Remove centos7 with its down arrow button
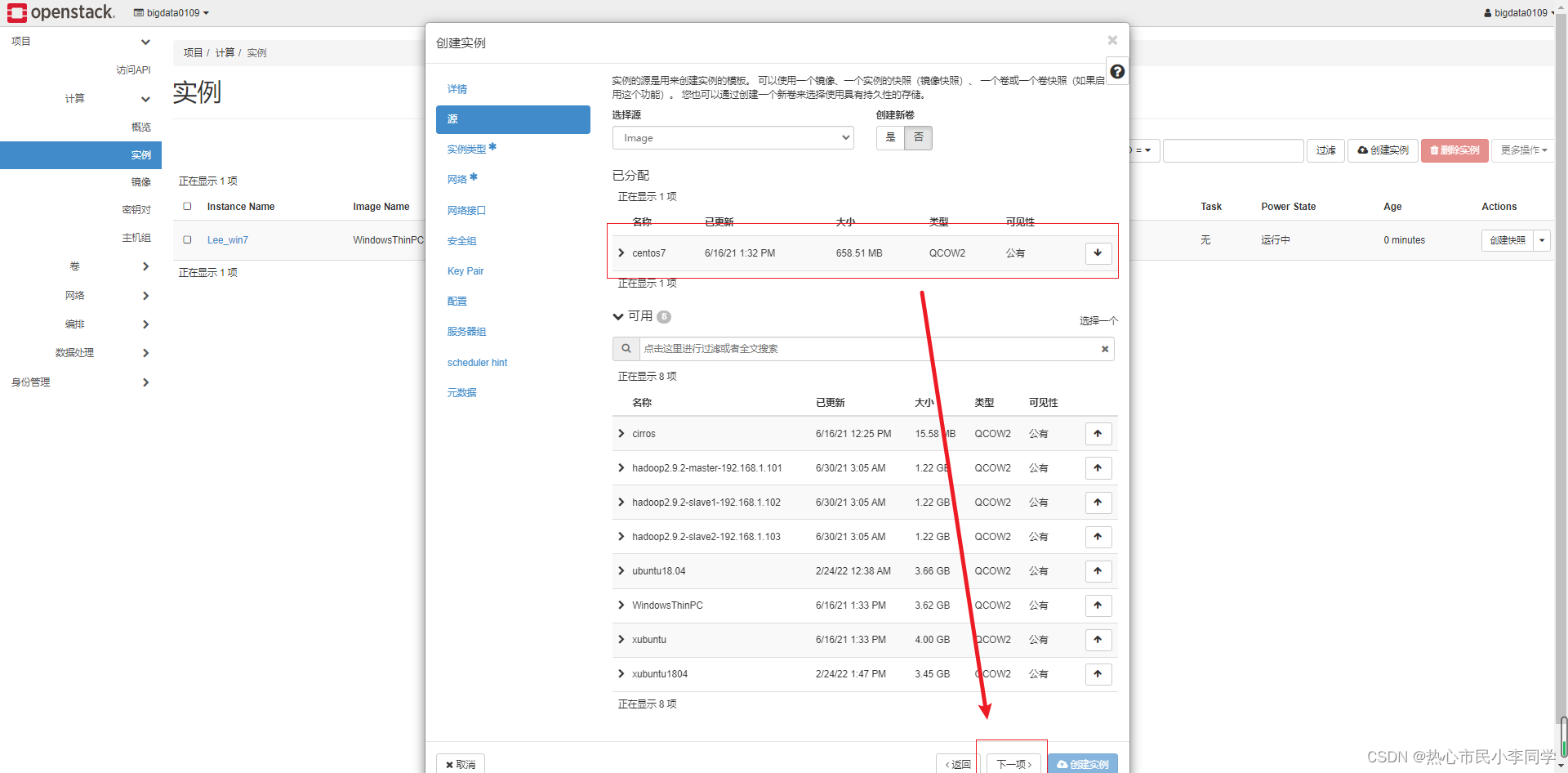1568x773 pixels. (x=1098, y=253)
